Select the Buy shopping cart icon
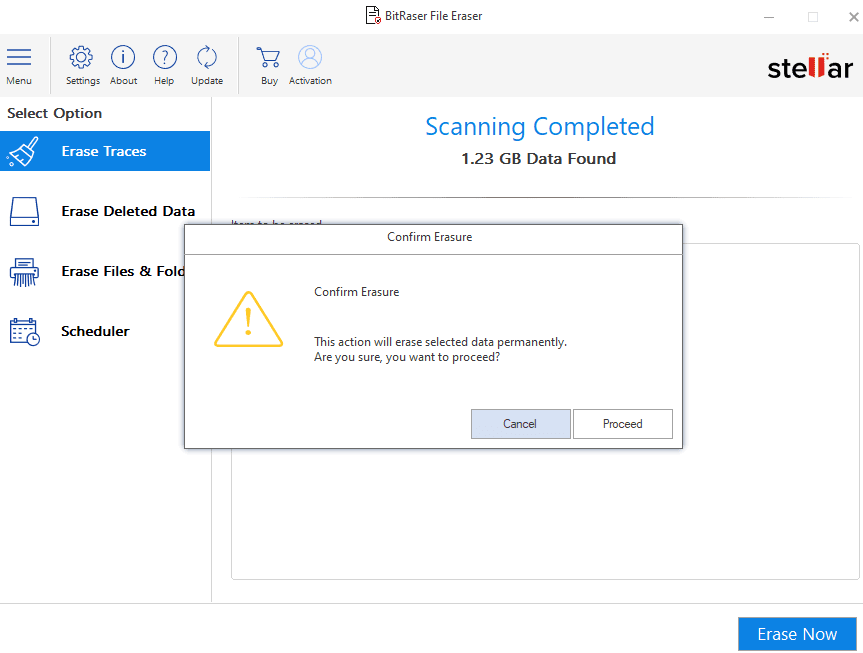Viewport: 863px width, 653px height. coord(268,58)
